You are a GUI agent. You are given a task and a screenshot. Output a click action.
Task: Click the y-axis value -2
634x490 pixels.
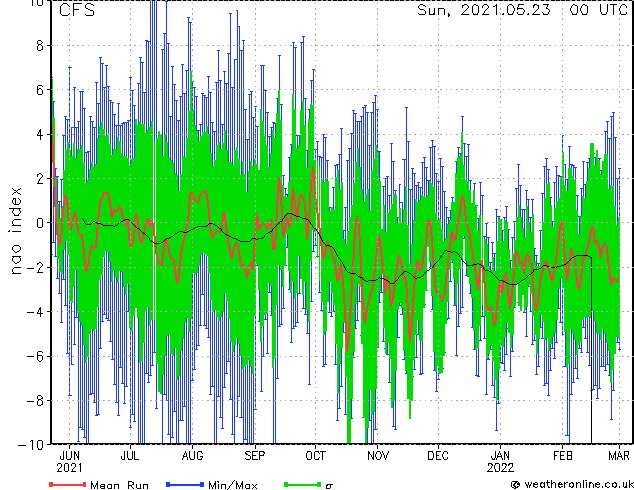[x=35, y=268]
